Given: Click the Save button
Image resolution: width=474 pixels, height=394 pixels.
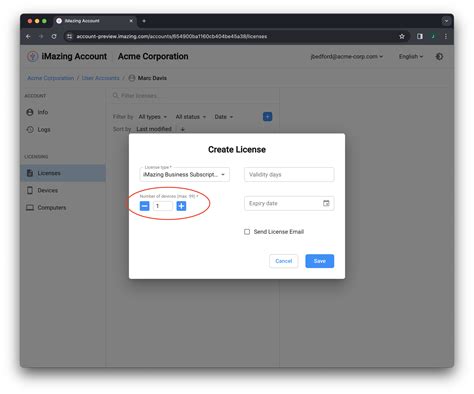Looking at the screenshot, I should coord(320,261).
